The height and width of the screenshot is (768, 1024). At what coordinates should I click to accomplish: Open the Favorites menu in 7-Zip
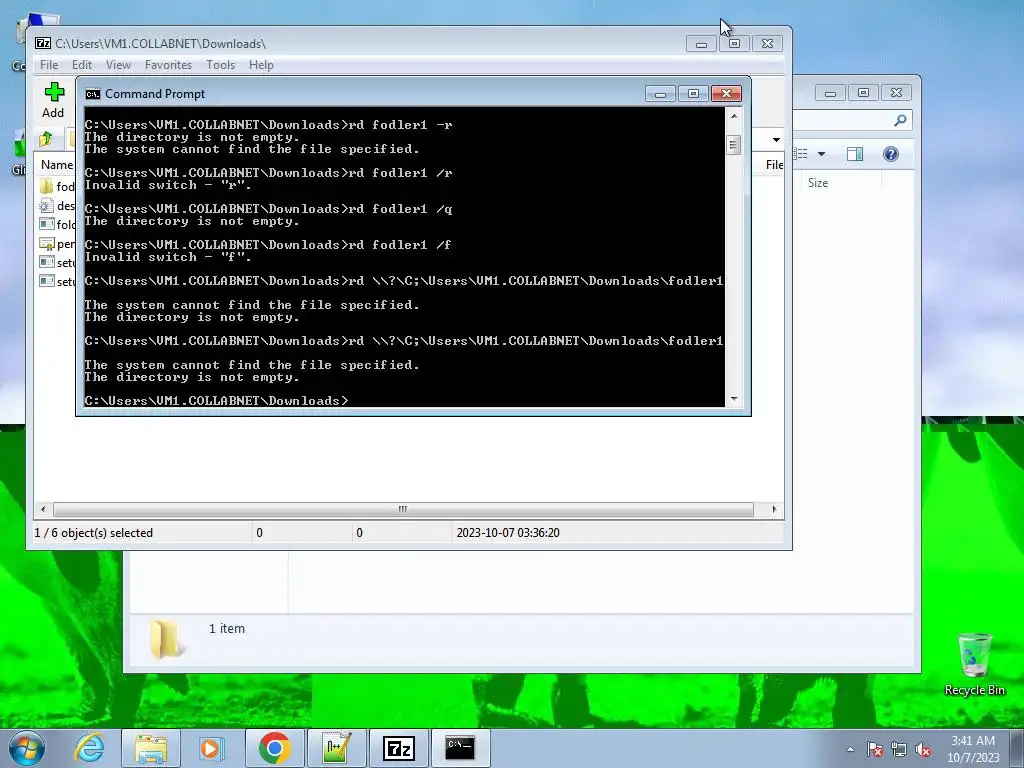click(168, 65)
